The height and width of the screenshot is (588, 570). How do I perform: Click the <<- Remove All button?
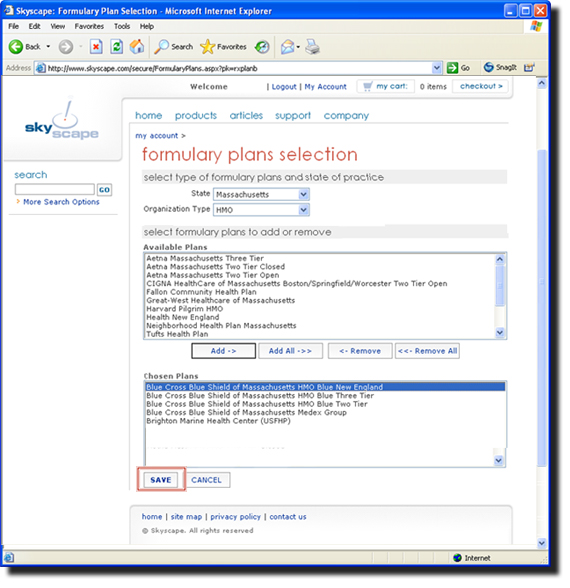click(427, 351)
